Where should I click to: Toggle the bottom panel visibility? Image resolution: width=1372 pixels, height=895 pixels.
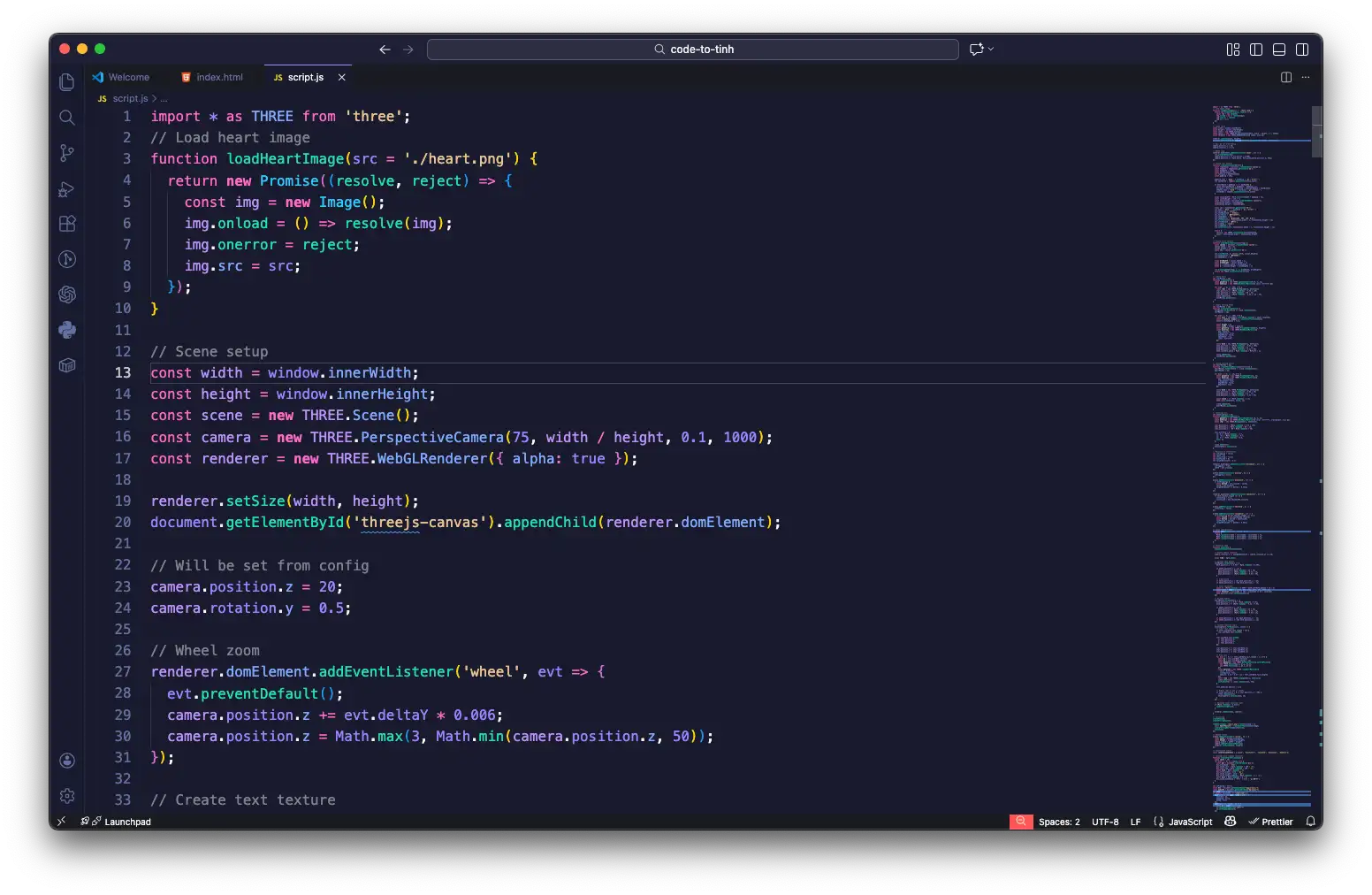coord(1279,50)
